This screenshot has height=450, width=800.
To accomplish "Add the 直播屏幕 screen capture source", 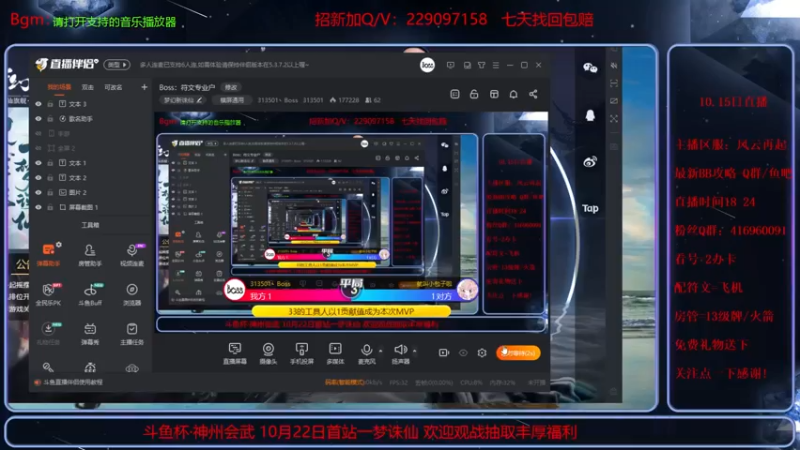I will (x=235, y=353).
